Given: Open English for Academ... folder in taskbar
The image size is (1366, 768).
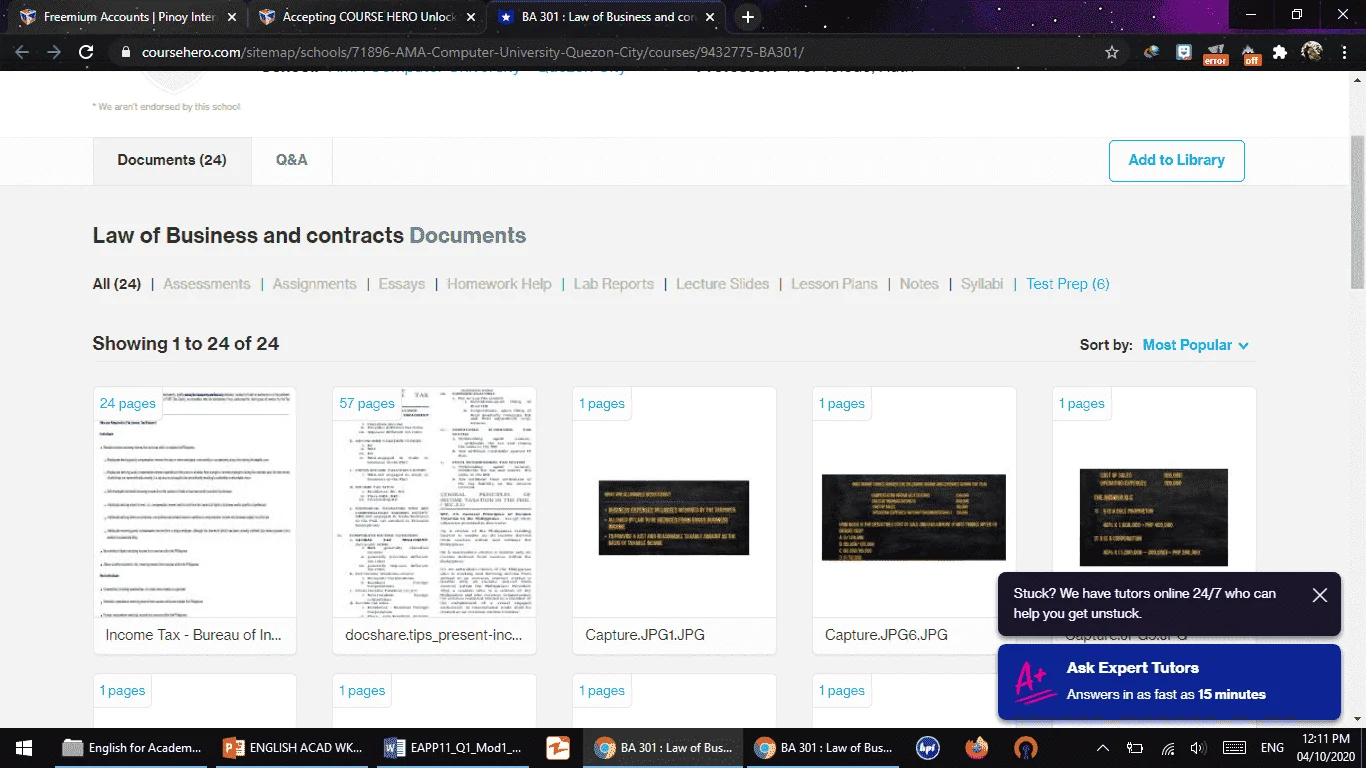Looking at the screenshot, I should [x=132, y=748].
